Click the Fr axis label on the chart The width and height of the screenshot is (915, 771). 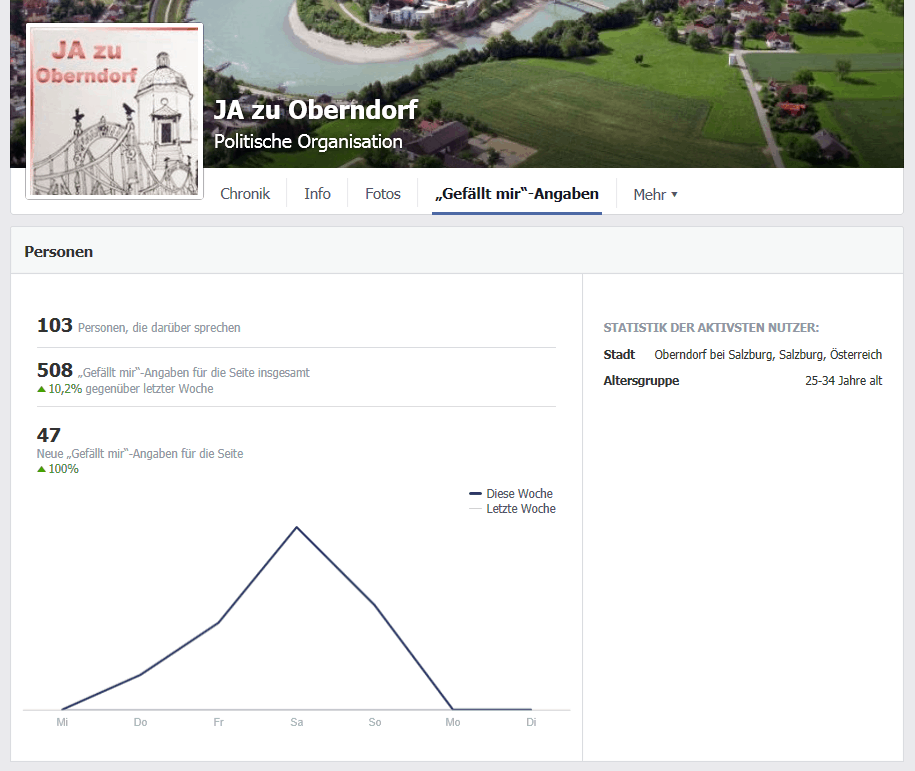click(218, 722)
